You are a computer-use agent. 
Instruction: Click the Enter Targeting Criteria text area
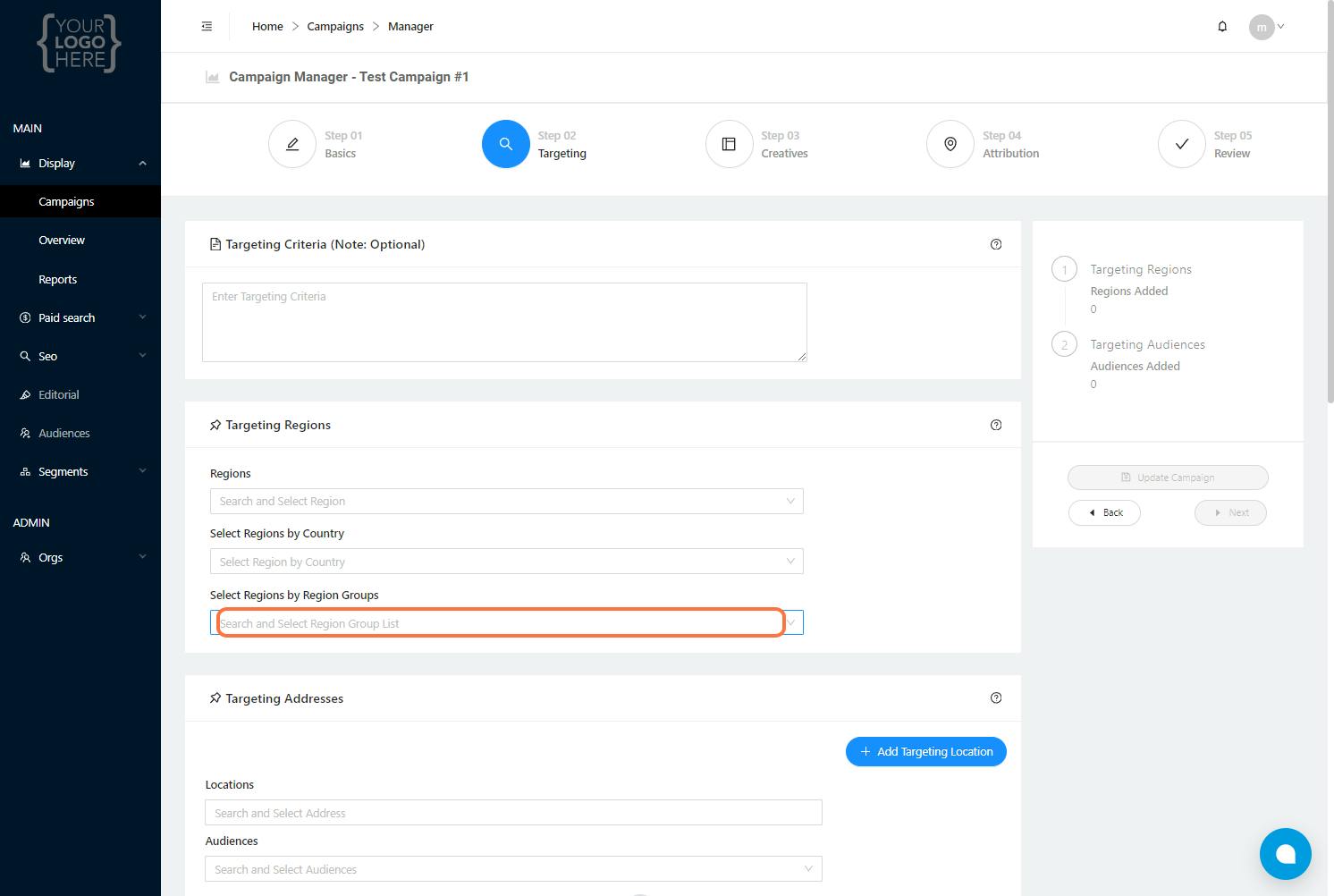(x=504, y=322)
